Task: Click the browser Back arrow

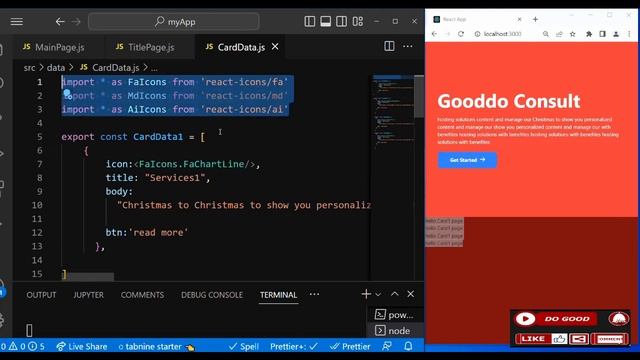Action: click(x=434, y=34)
